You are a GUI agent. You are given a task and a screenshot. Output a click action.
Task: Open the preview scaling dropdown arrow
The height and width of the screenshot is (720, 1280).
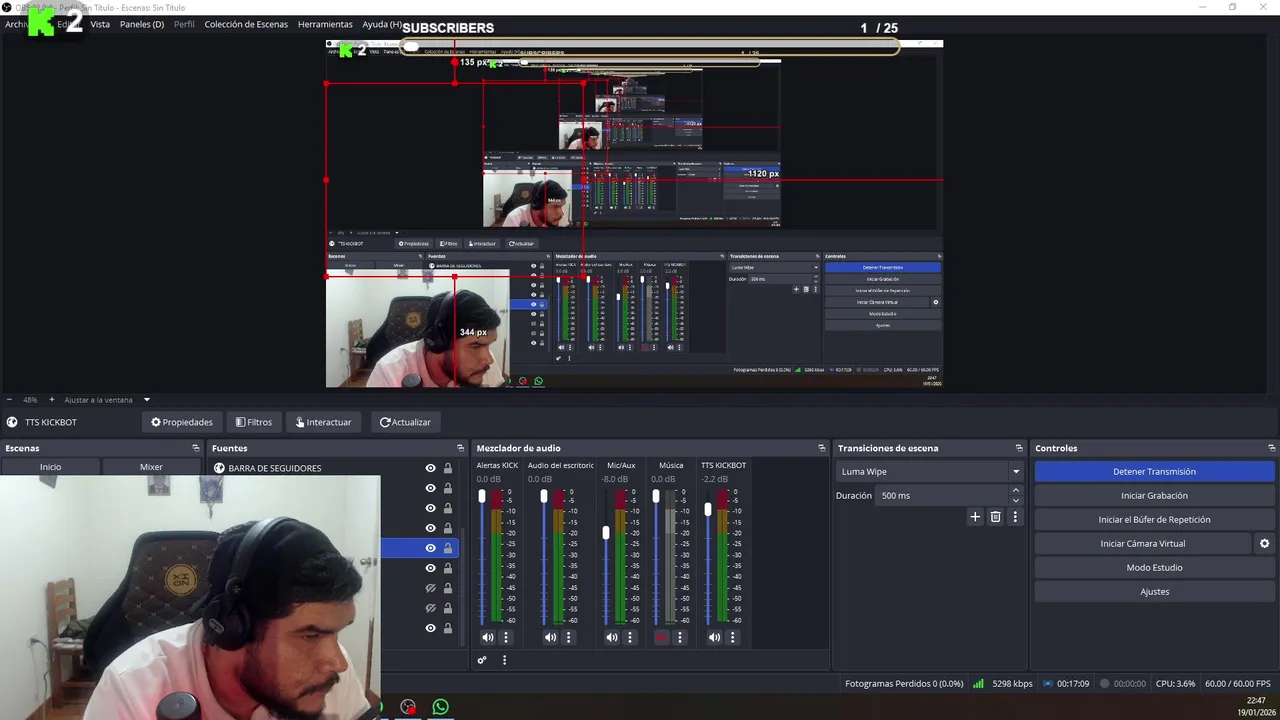pyautogui.click(x=146, y=400)
